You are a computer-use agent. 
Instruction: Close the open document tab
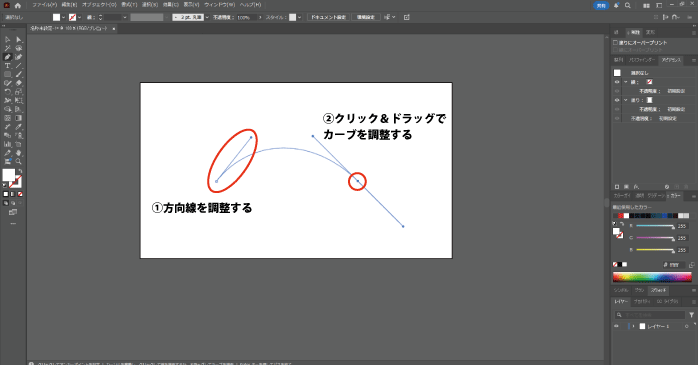coord(114,28)
